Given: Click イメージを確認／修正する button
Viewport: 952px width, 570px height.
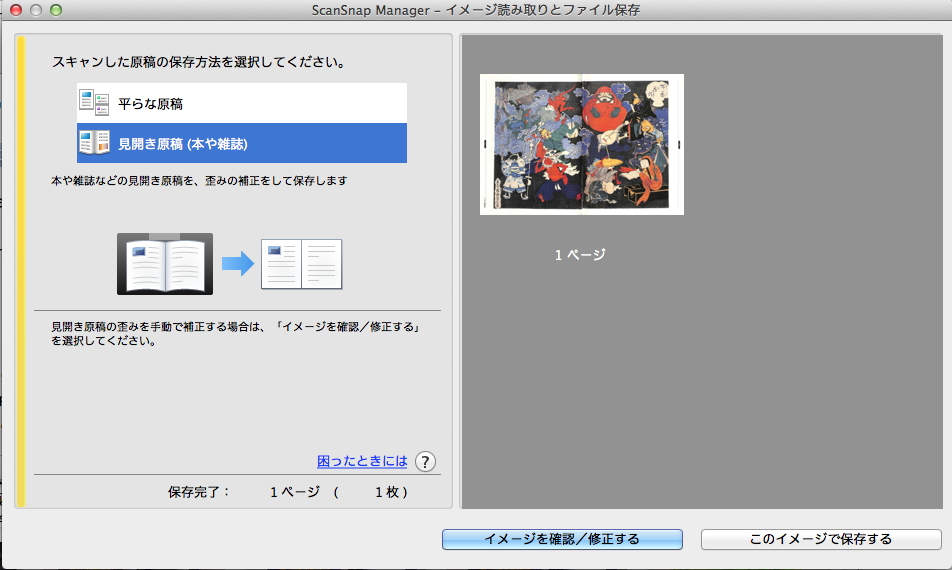Looking at the screenshot, I should (562, 539).
